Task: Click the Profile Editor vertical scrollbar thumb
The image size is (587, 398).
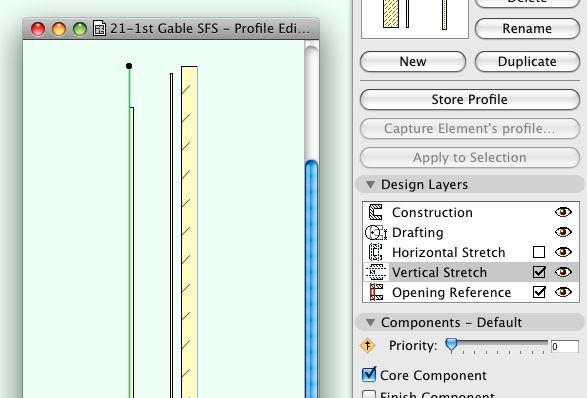Action: [x=311, y=279]
